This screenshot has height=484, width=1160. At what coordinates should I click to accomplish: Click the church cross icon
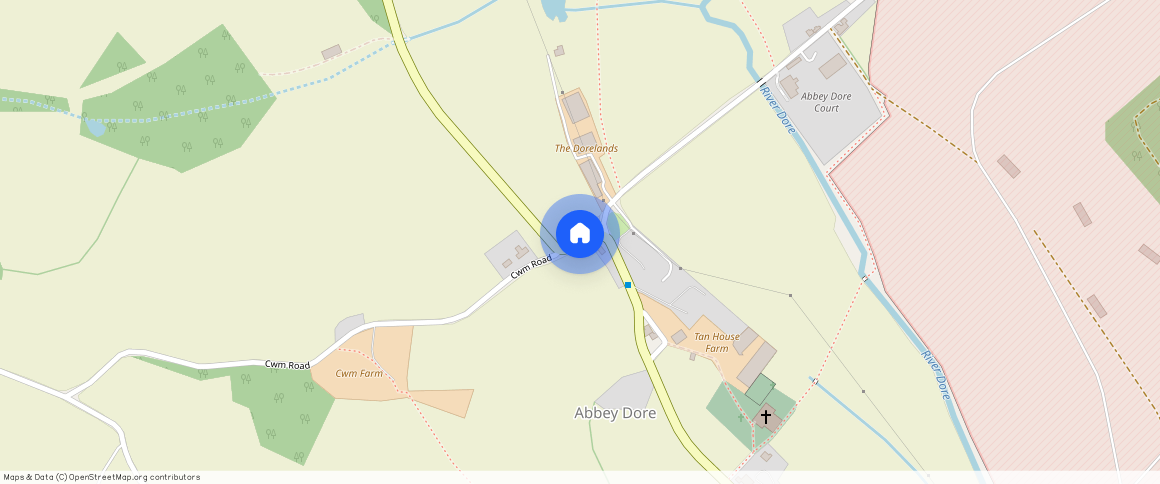[x=766, y=417]
